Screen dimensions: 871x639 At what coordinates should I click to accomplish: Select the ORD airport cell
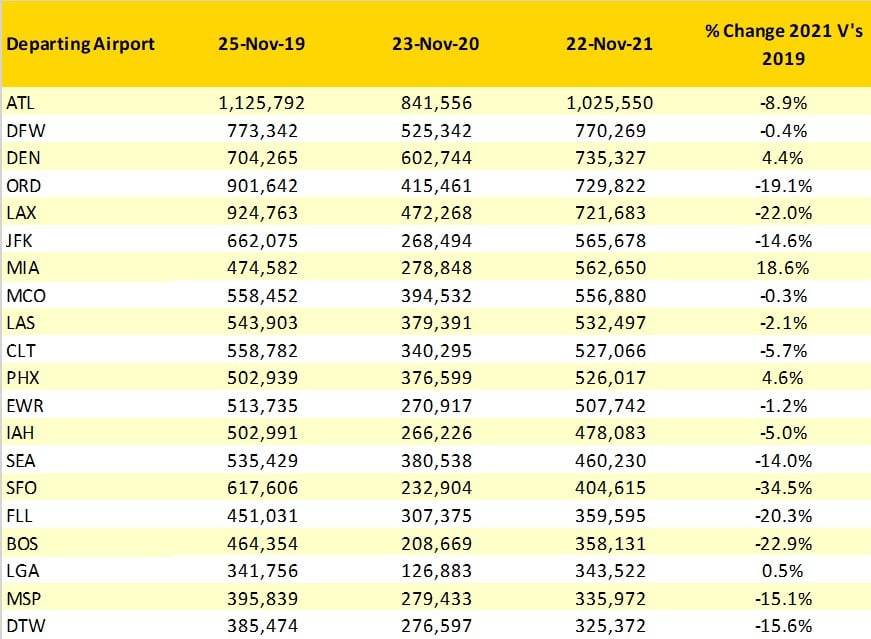pyautogui.click(x=22, y=186)
